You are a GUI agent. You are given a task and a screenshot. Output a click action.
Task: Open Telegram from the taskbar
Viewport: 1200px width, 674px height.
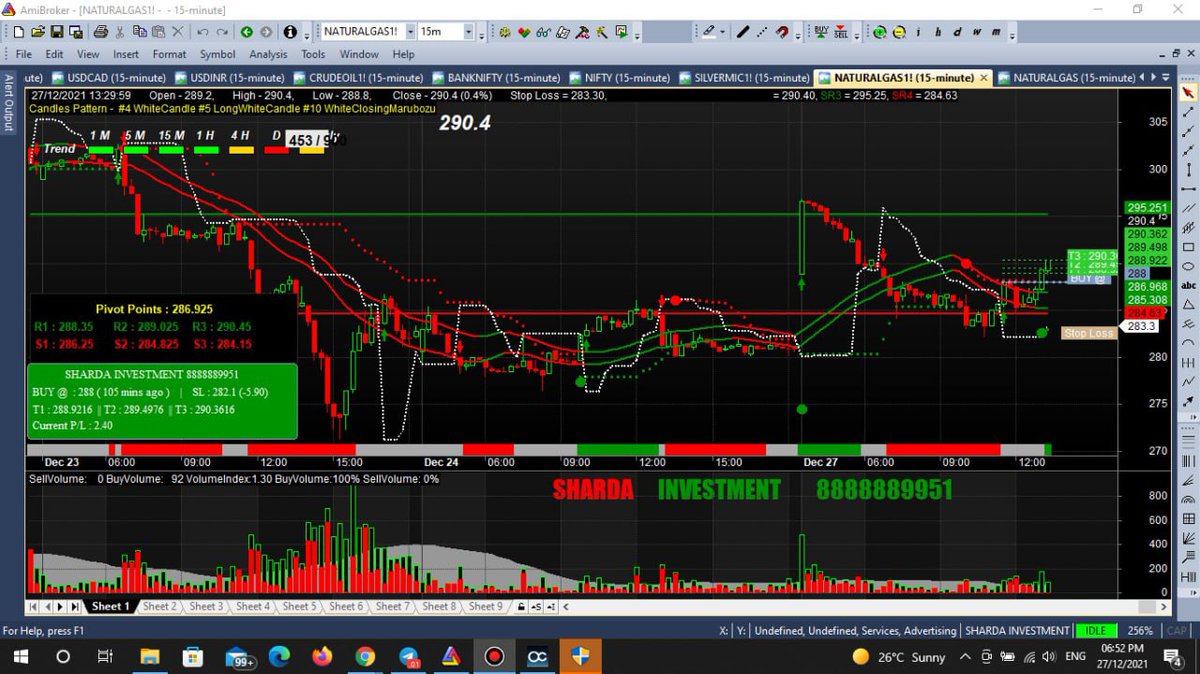pyautogui.click(x=409, y=657)
